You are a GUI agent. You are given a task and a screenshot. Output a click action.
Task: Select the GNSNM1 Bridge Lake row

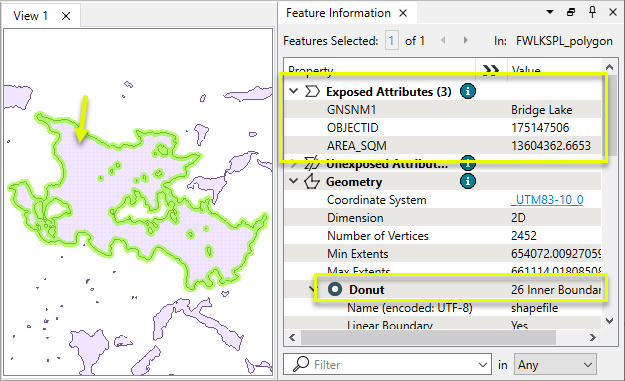(x=442, y=110)
